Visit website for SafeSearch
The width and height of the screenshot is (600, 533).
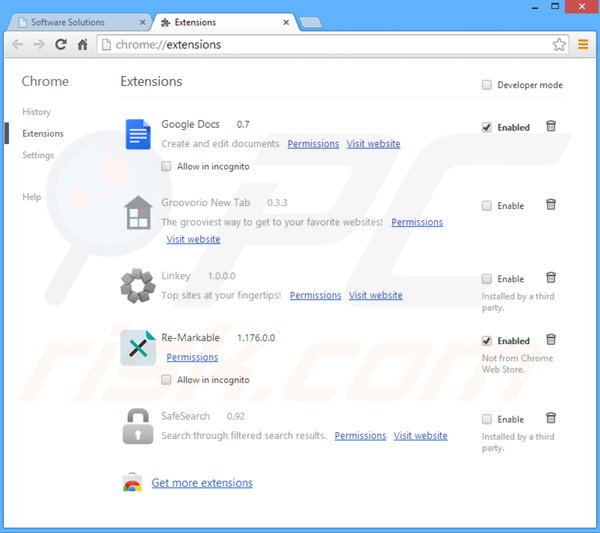click(x=421, y=436)
